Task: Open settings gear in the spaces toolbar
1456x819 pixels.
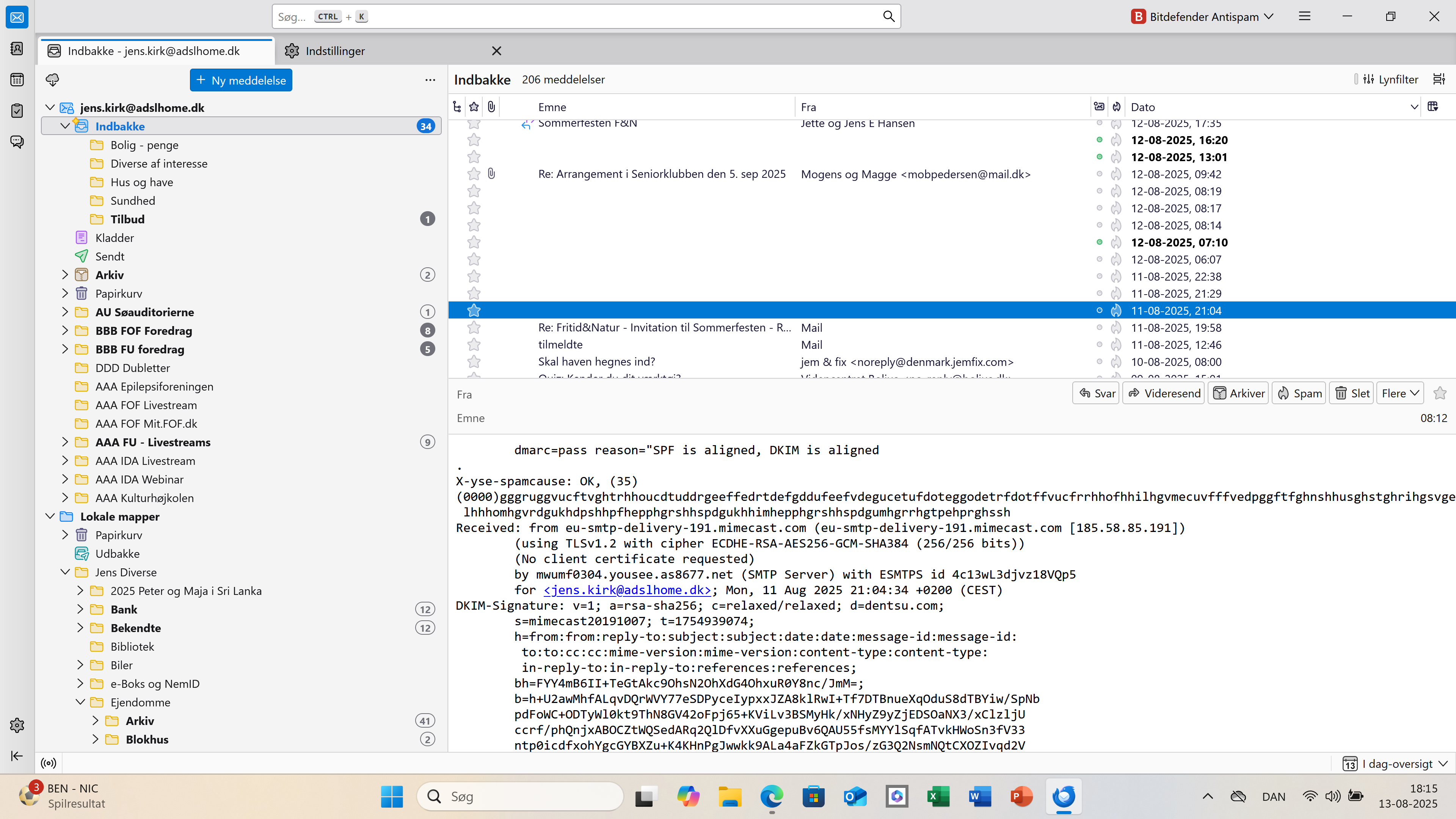Action: click(17, 725)
